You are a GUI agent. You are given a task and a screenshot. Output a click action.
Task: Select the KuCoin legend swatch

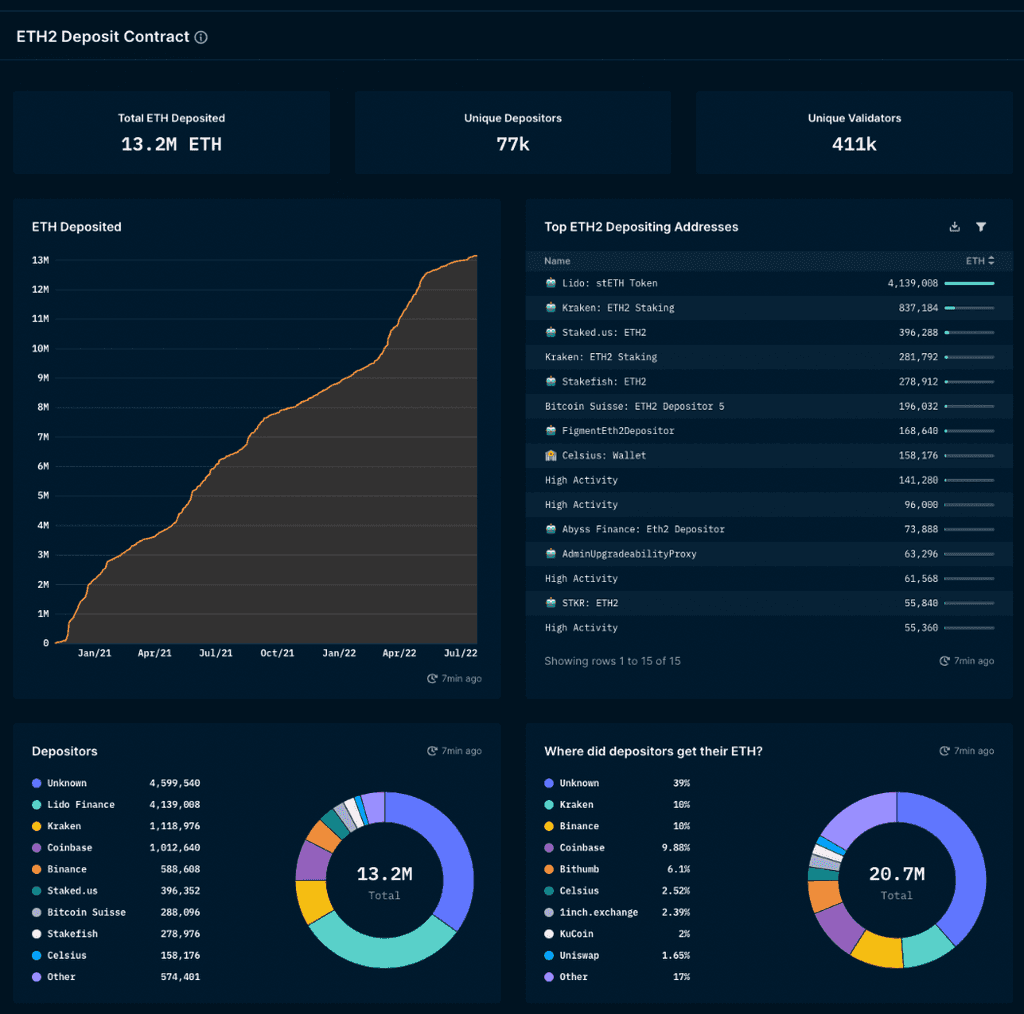(x=549, y=934)
